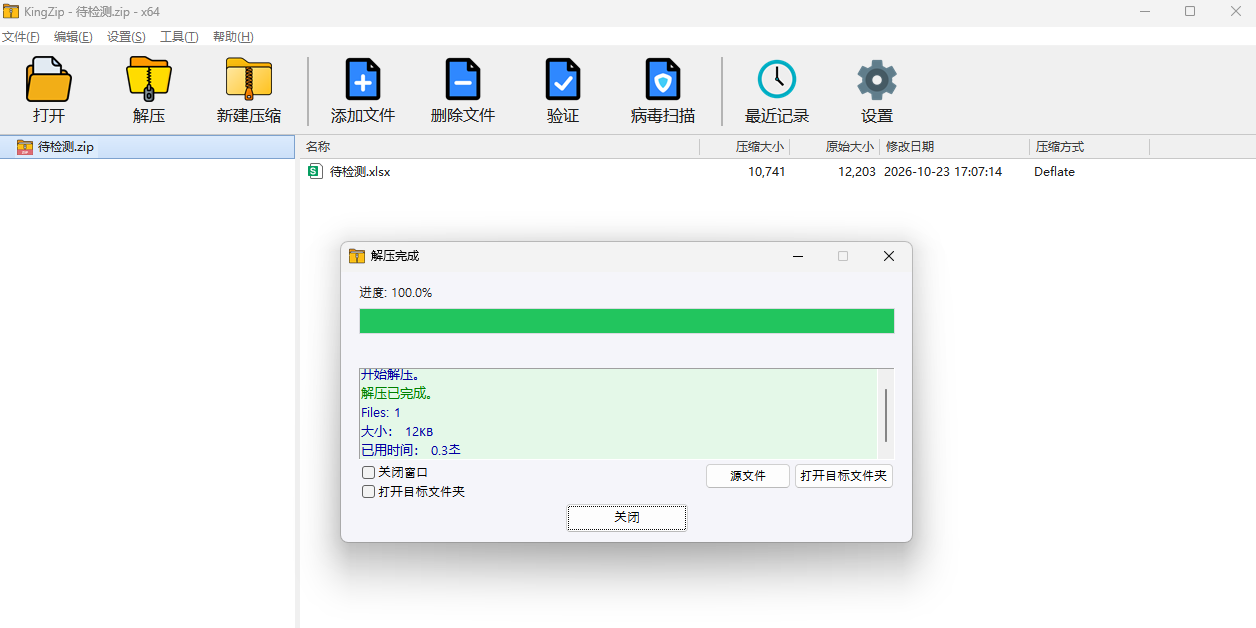
Task: Minimize the 解压完成 dialog
Action: click(x=798, y=256)
